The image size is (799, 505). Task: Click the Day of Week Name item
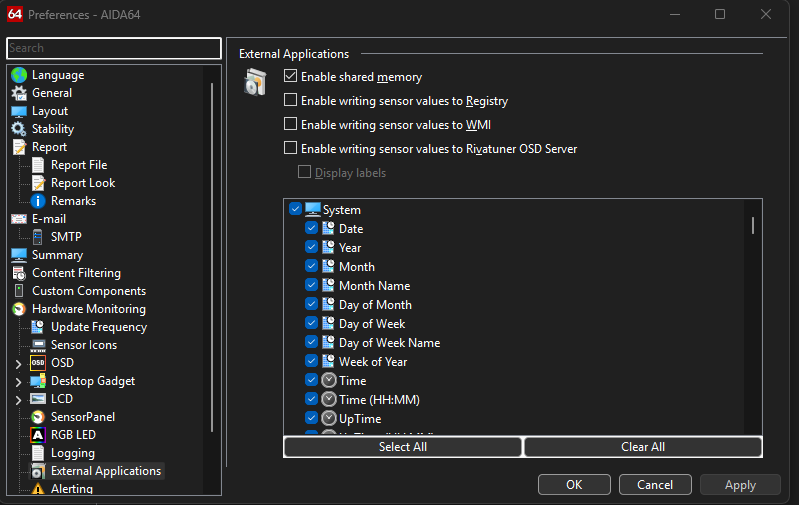(389, 343)
